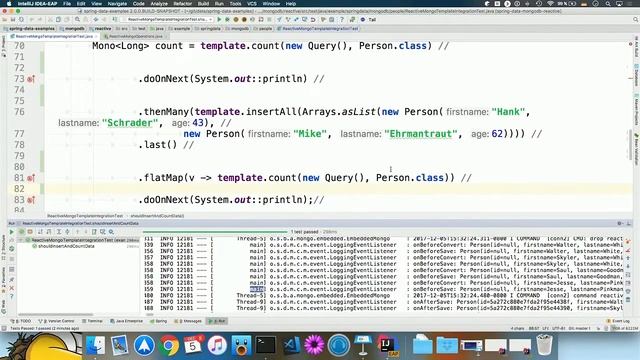Collapse ReactiveMongoTemplateIntegrationTest tree node
The image size is (640, 360).
21,240
